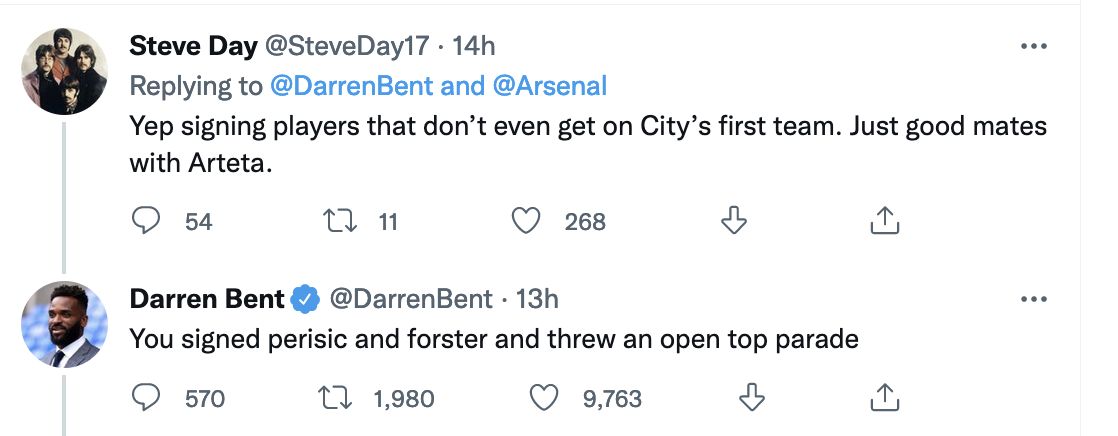The width and height of the screenshot is (1118, 436).
Task: Like Darren Bent's tweet with 9,763 likes
Action: (x=545, y=398)
